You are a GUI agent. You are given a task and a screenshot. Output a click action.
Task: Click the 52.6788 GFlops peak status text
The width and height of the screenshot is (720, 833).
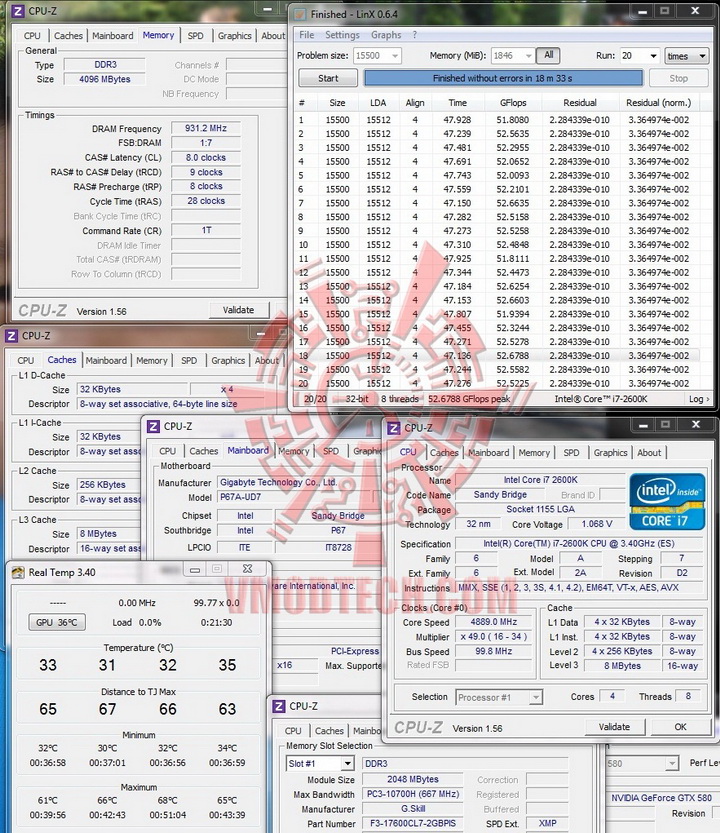point(469,399)
